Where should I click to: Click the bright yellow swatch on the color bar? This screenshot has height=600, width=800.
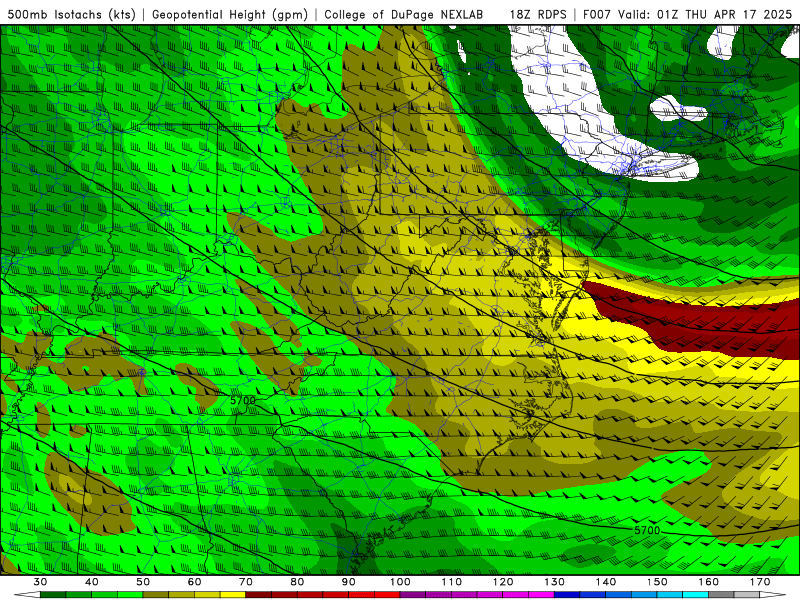coord(233,595)
